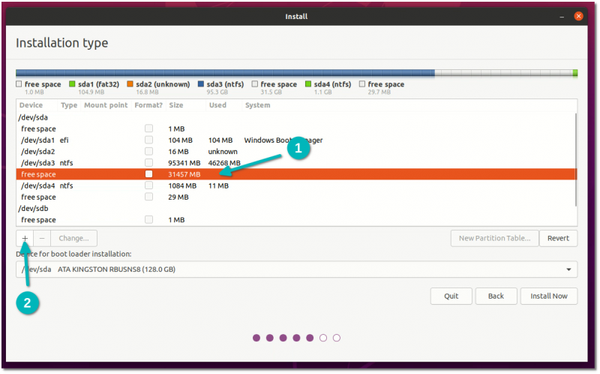Click the Mount point column header

pyautogui.click(x=106, y=105)
